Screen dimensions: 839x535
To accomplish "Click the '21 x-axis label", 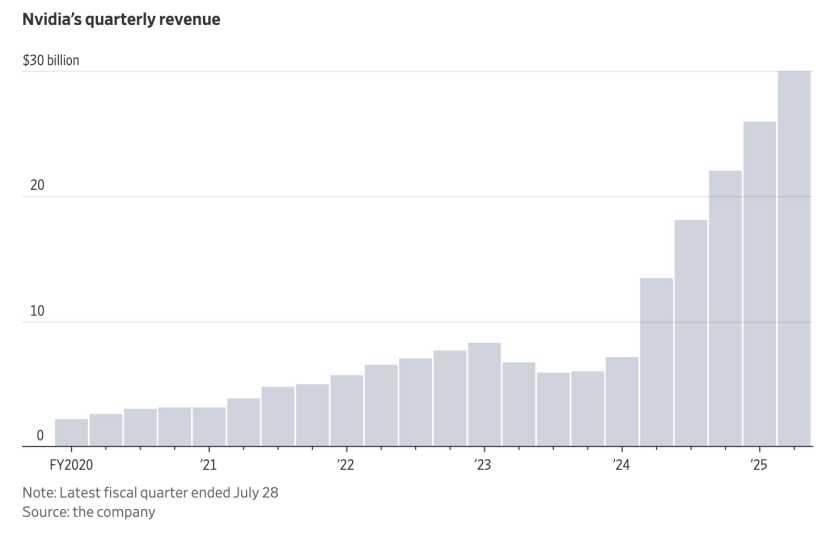I will [208, 465].
